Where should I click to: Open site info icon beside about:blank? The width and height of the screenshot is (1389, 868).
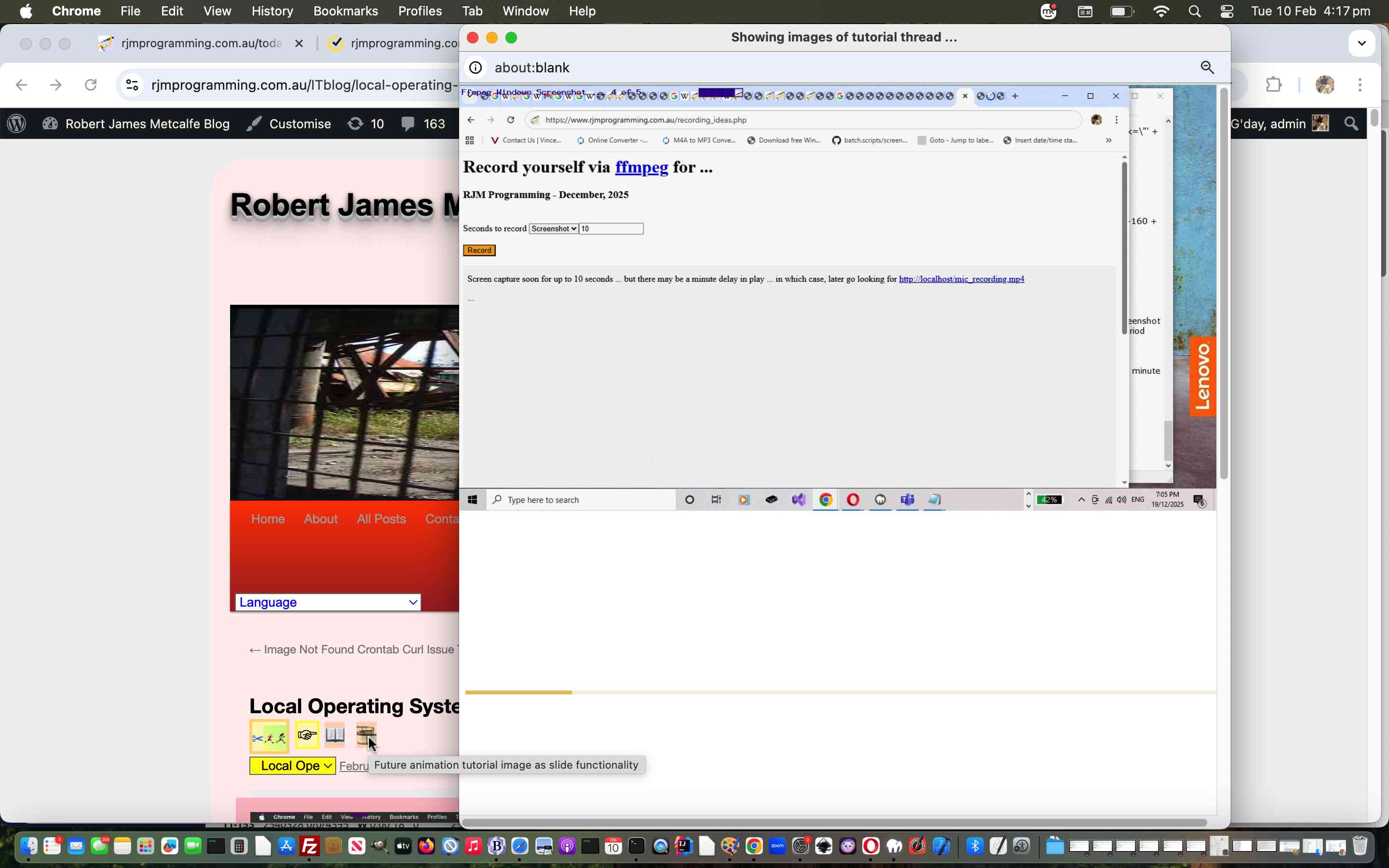point(475,68)
